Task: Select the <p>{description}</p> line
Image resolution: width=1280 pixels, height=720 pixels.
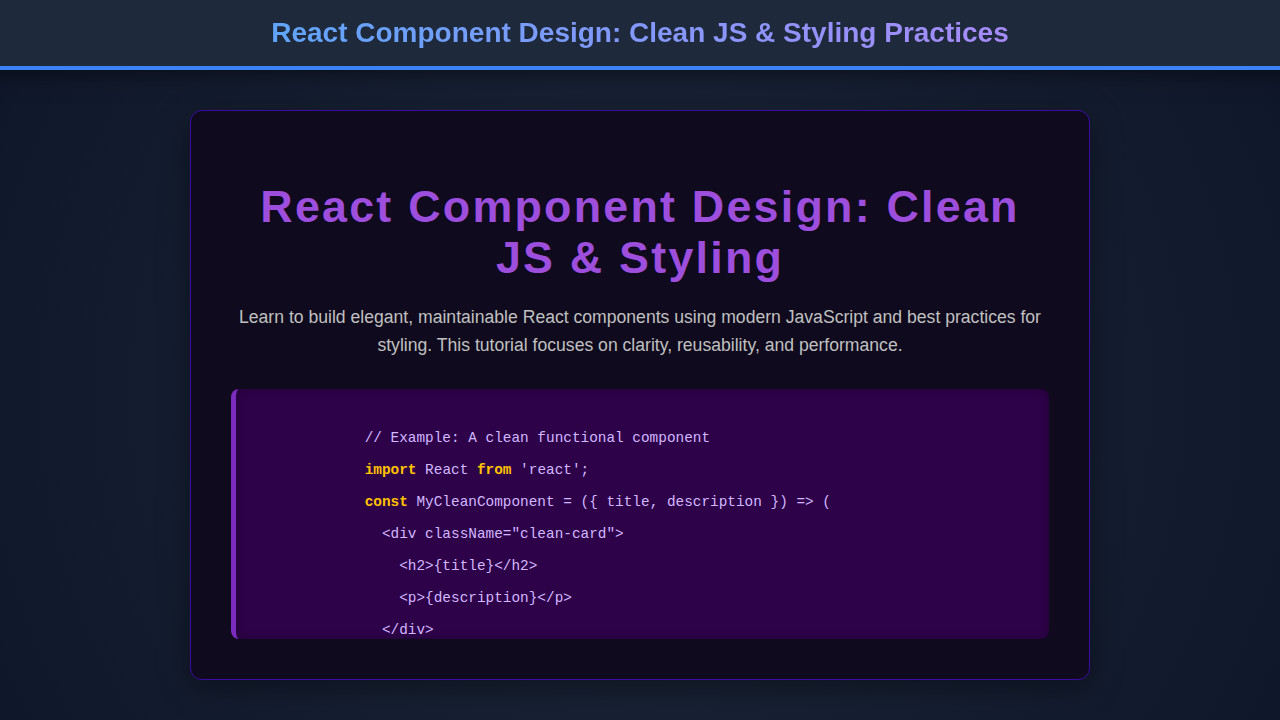Action: [x=486, y=597]
